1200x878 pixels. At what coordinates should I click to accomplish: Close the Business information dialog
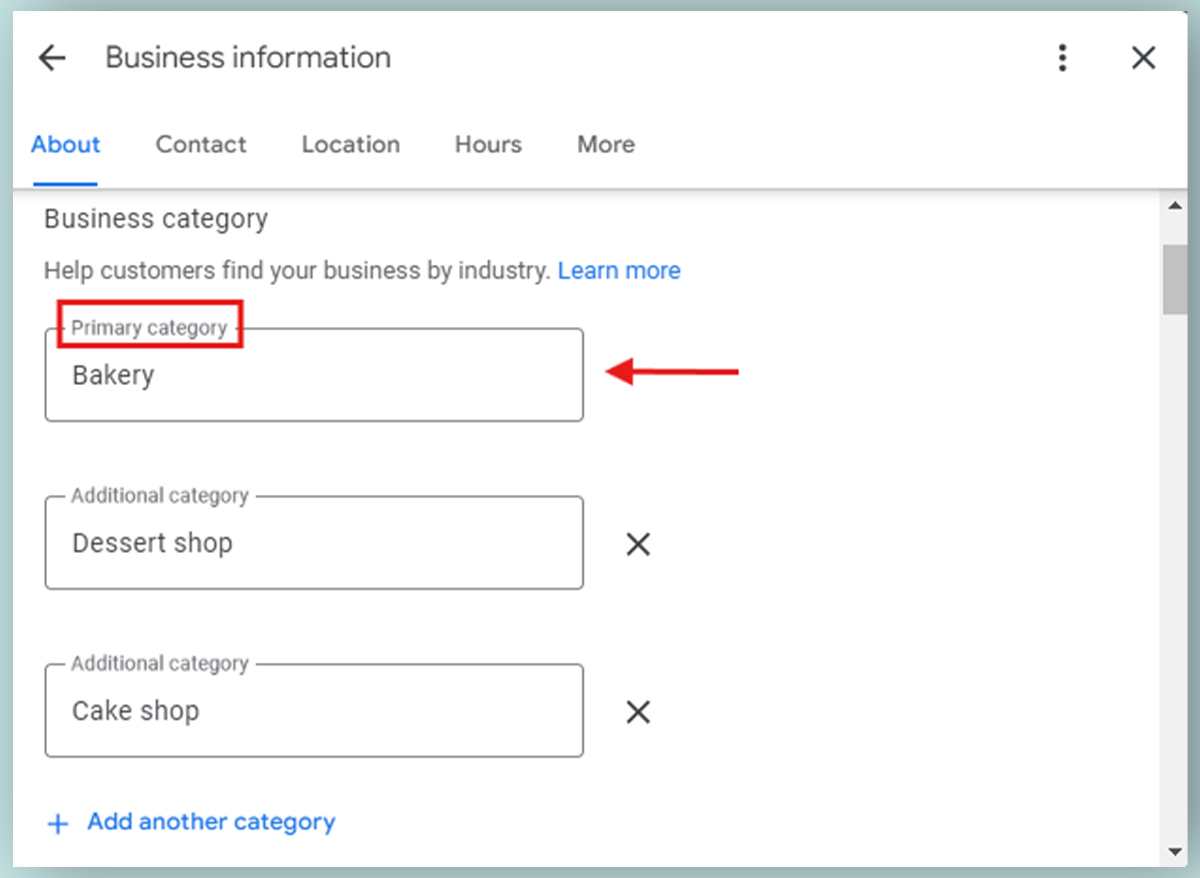(1142, 57)
